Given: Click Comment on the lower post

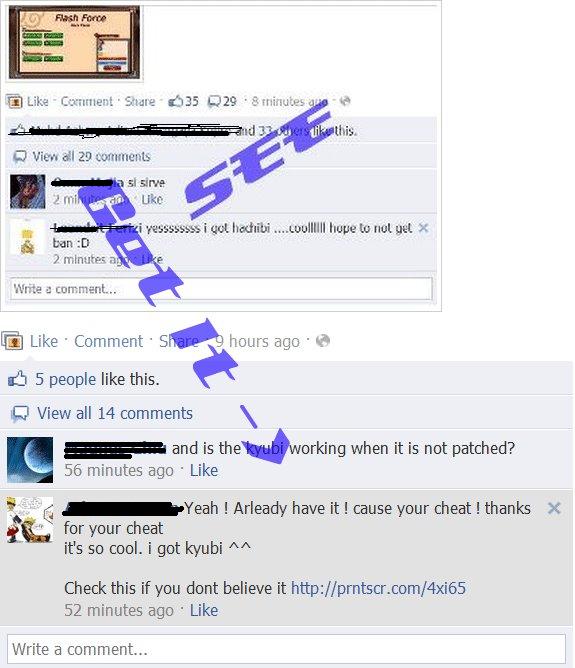Looking at the screenshot, I should coord(109,341).
